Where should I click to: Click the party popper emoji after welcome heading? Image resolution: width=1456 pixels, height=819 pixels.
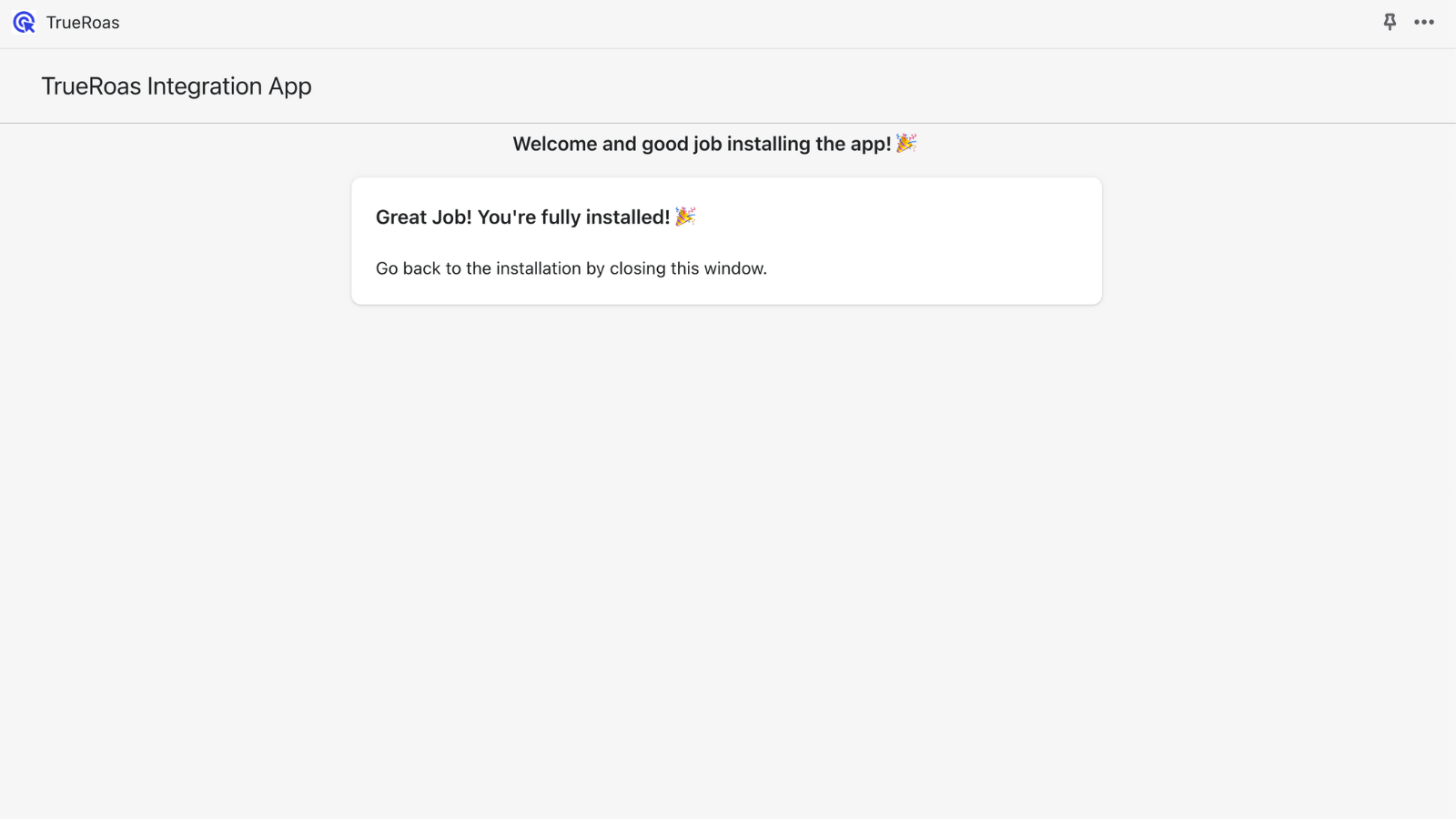[x=906, y=143]
